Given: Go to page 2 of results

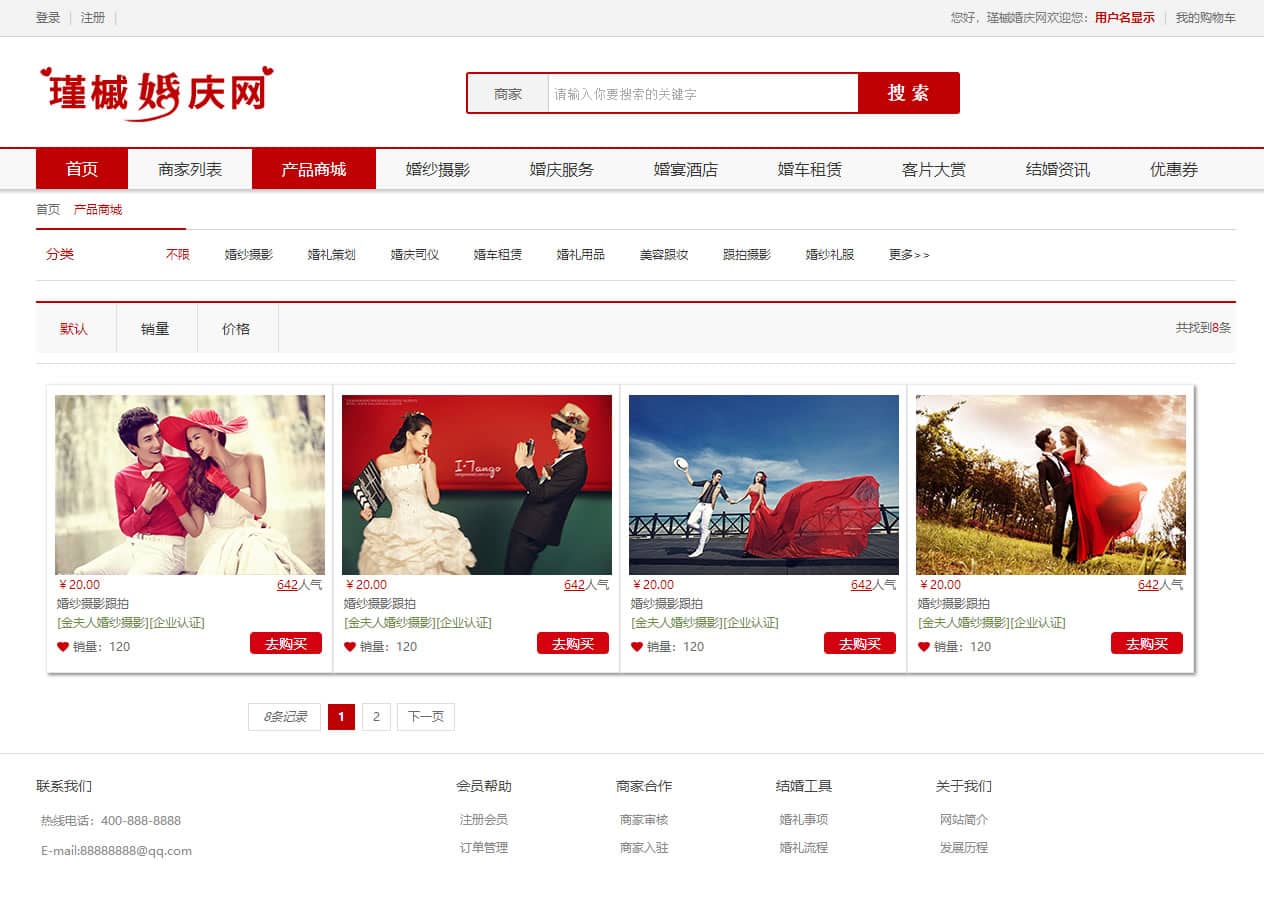Looking at the screenshot, I should click(376, 717).
